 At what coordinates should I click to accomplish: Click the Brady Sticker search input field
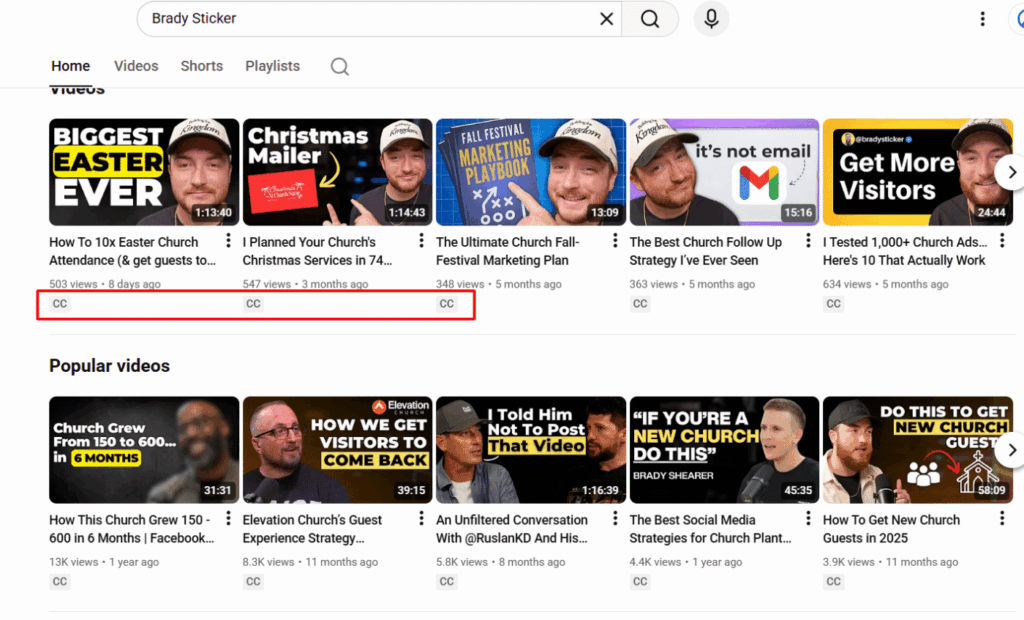click(370, 19)
